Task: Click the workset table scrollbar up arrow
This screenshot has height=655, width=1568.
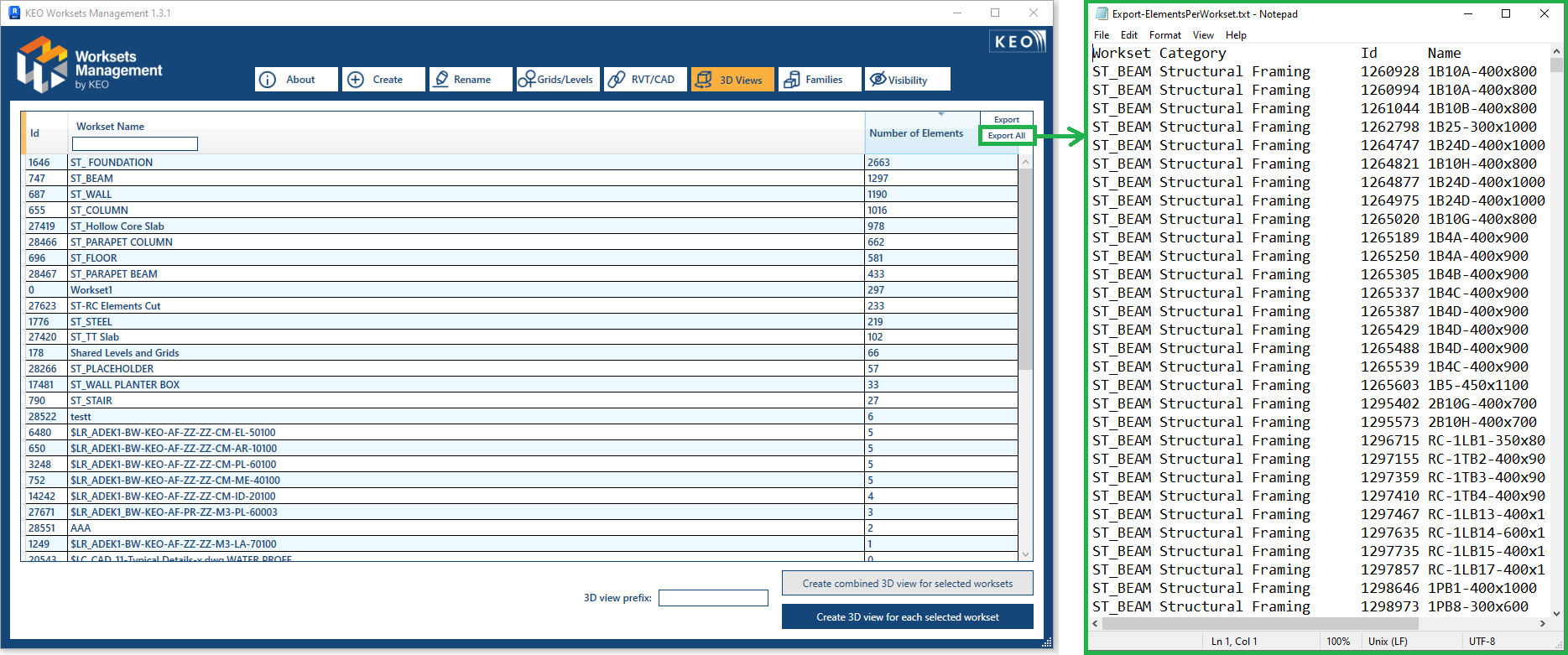Action: pyautogui.click(x=1025, y=161)
